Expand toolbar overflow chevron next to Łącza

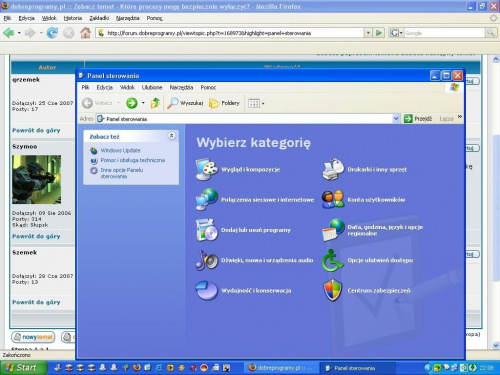pos(460,117)
